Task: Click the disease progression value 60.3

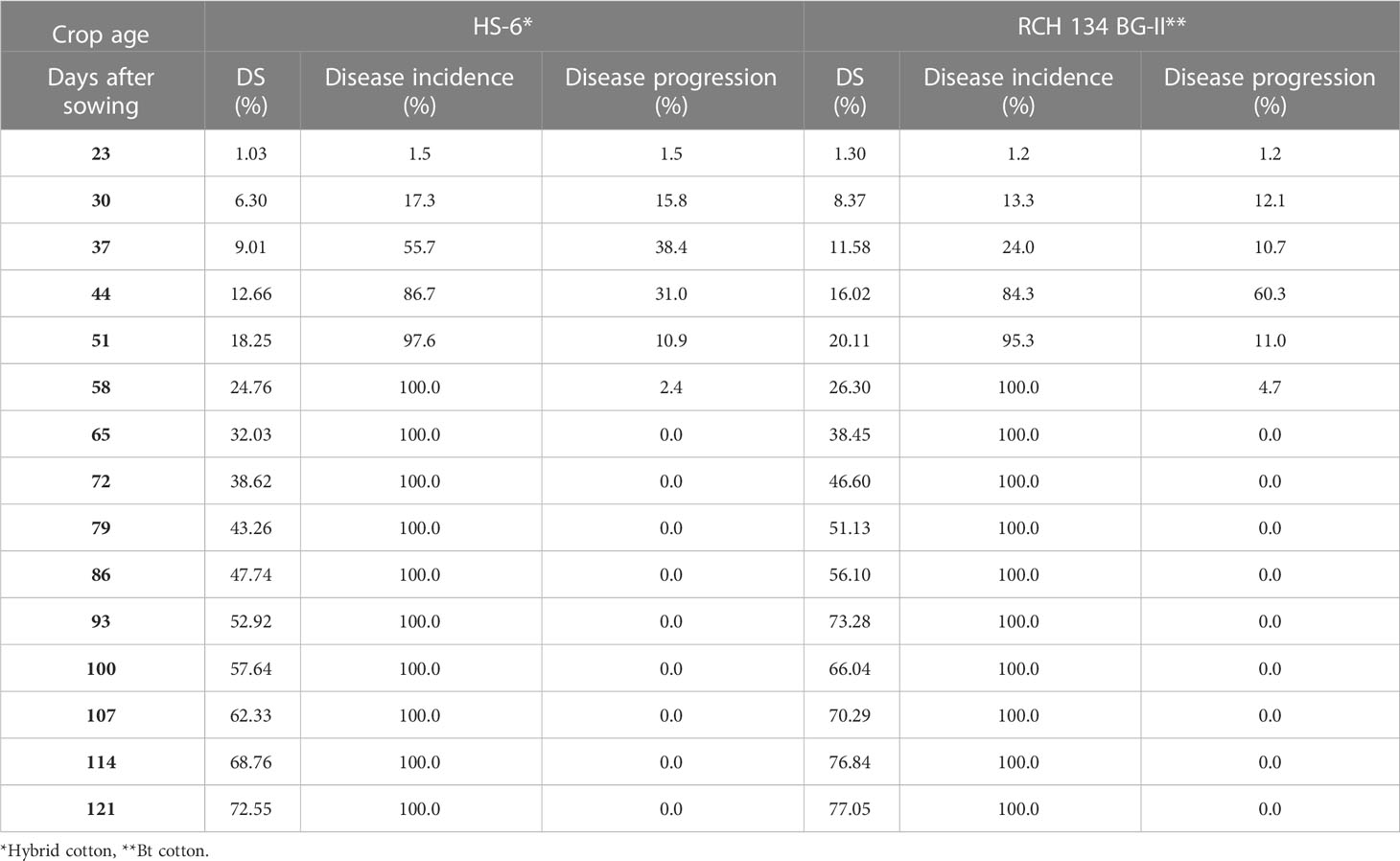Action: (x=1270, y=294)
